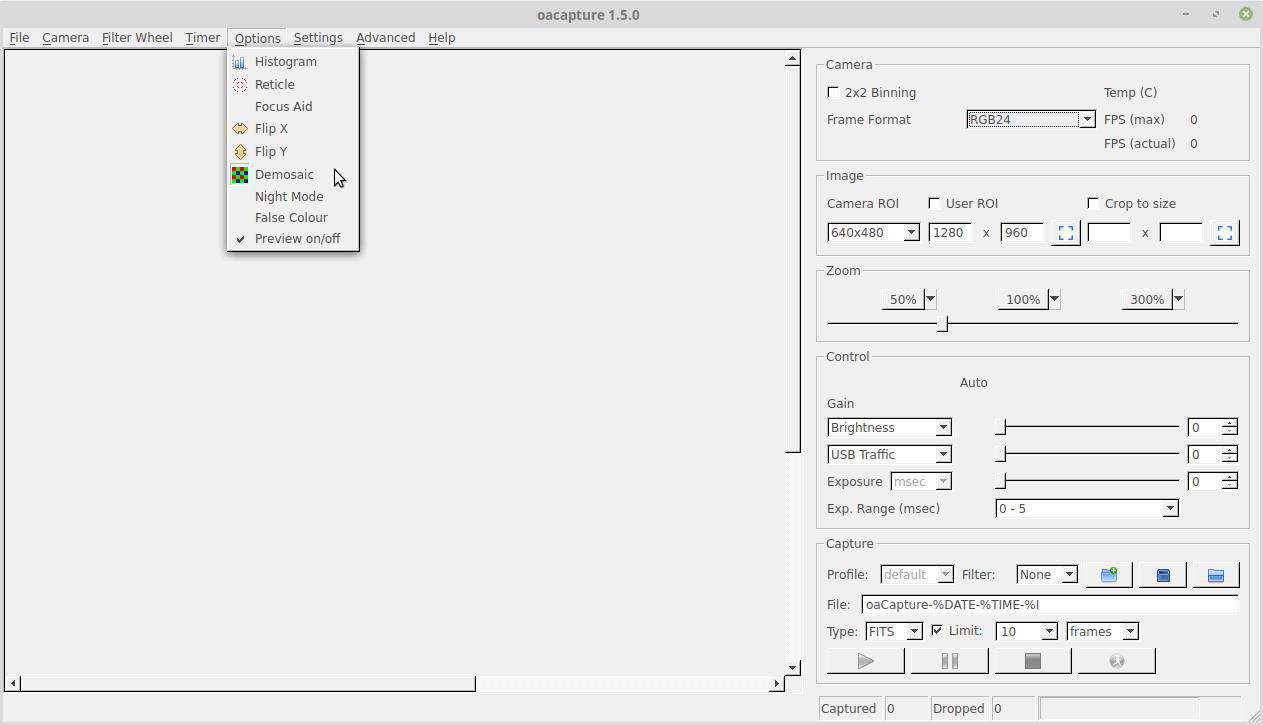Click the frame icon button beside the crop fields
The width and height of the screenshot is (1263, 725).
tap(1225, 233)
